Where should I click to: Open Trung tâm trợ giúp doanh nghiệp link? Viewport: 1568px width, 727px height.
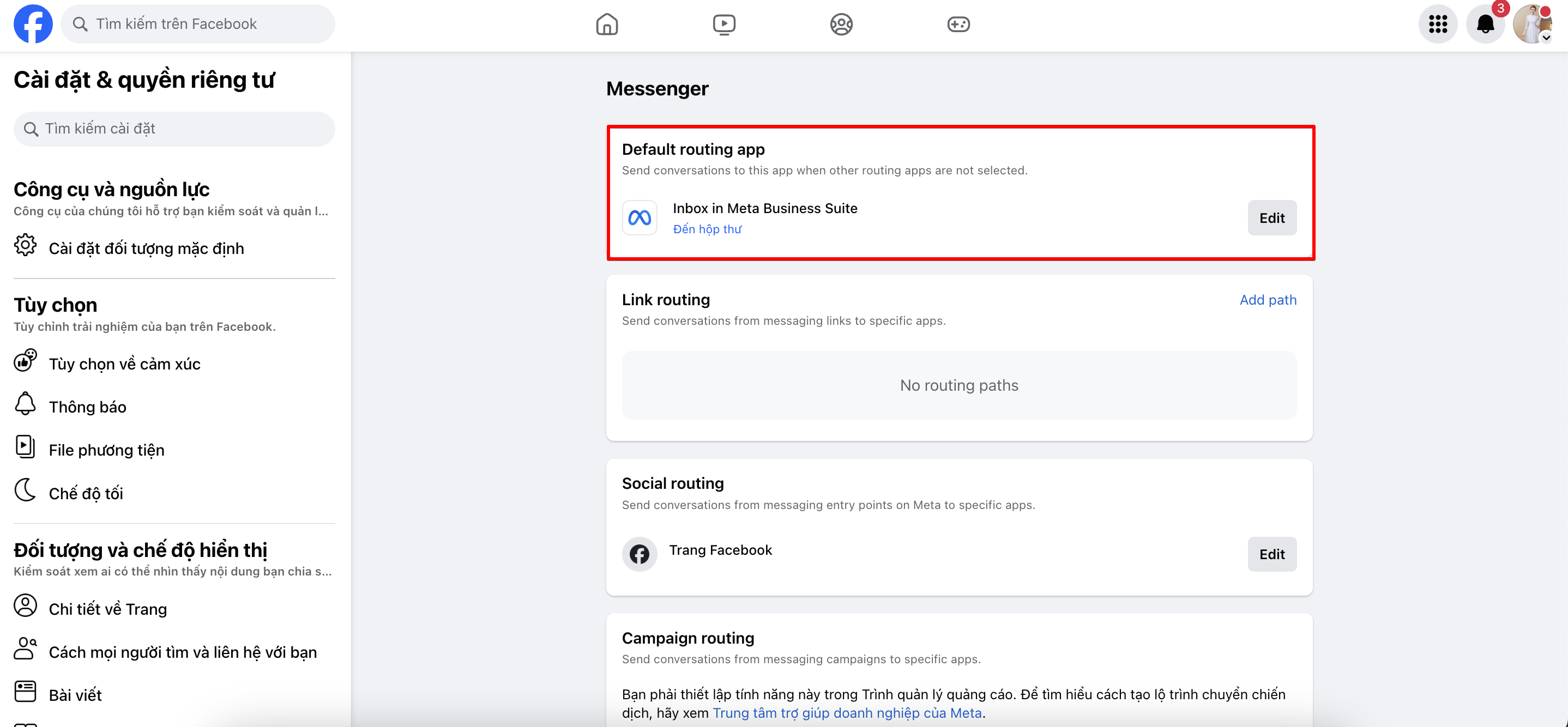[x=847, y=713]
